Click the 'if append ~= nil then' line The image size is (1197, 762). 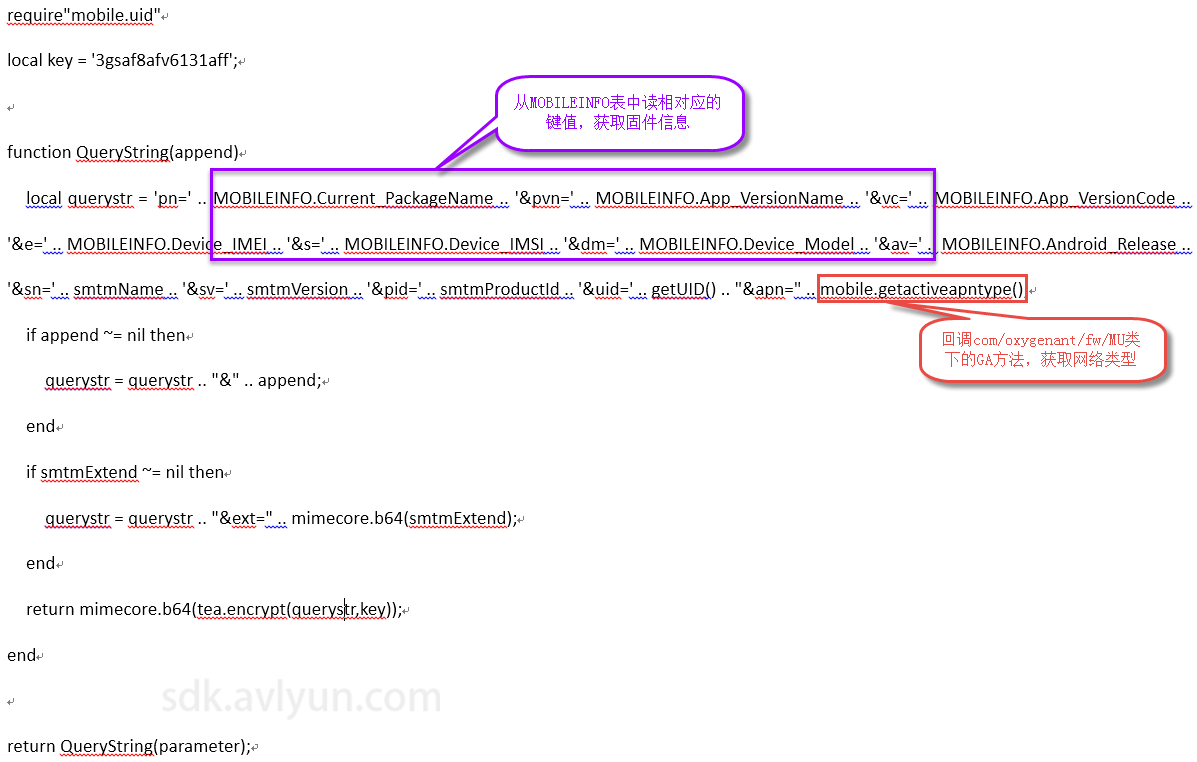(x=105, y=335)
